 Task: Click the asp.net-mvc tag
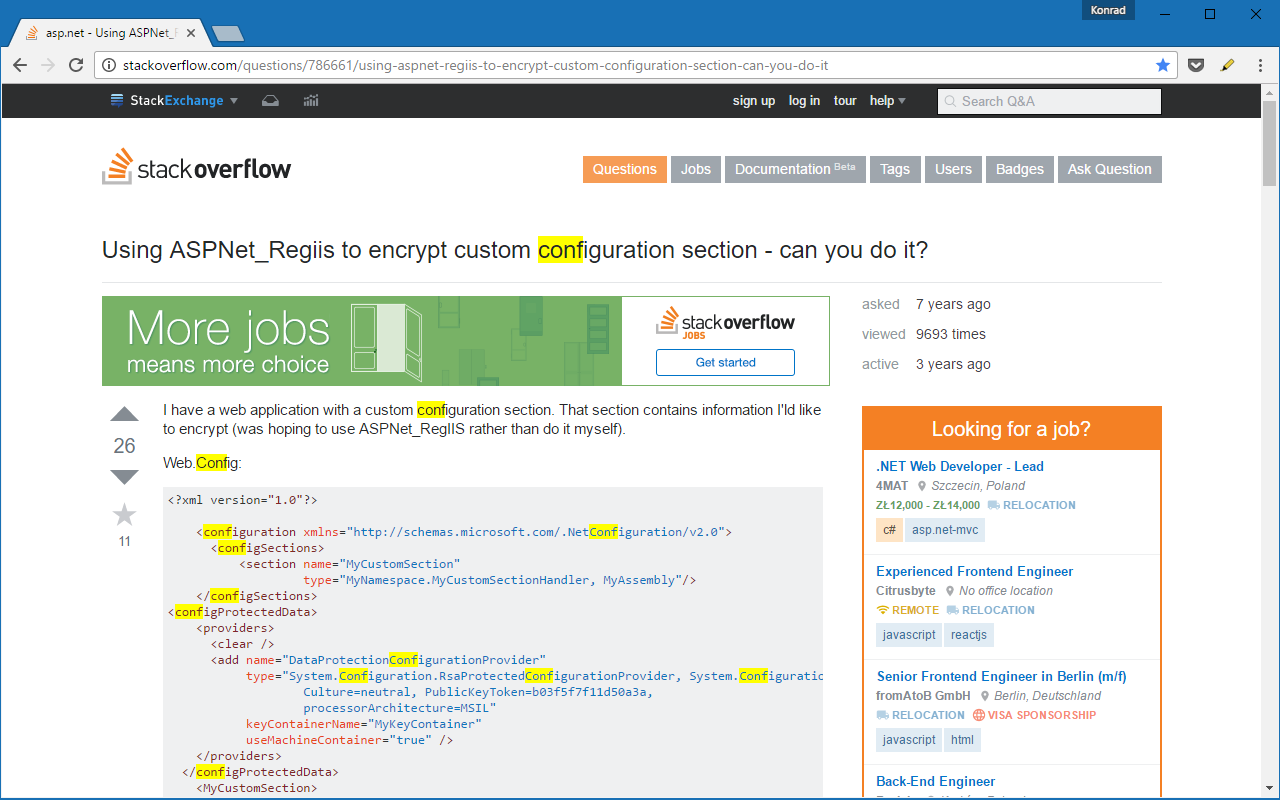pyautogui.click(x=945, y=530)
